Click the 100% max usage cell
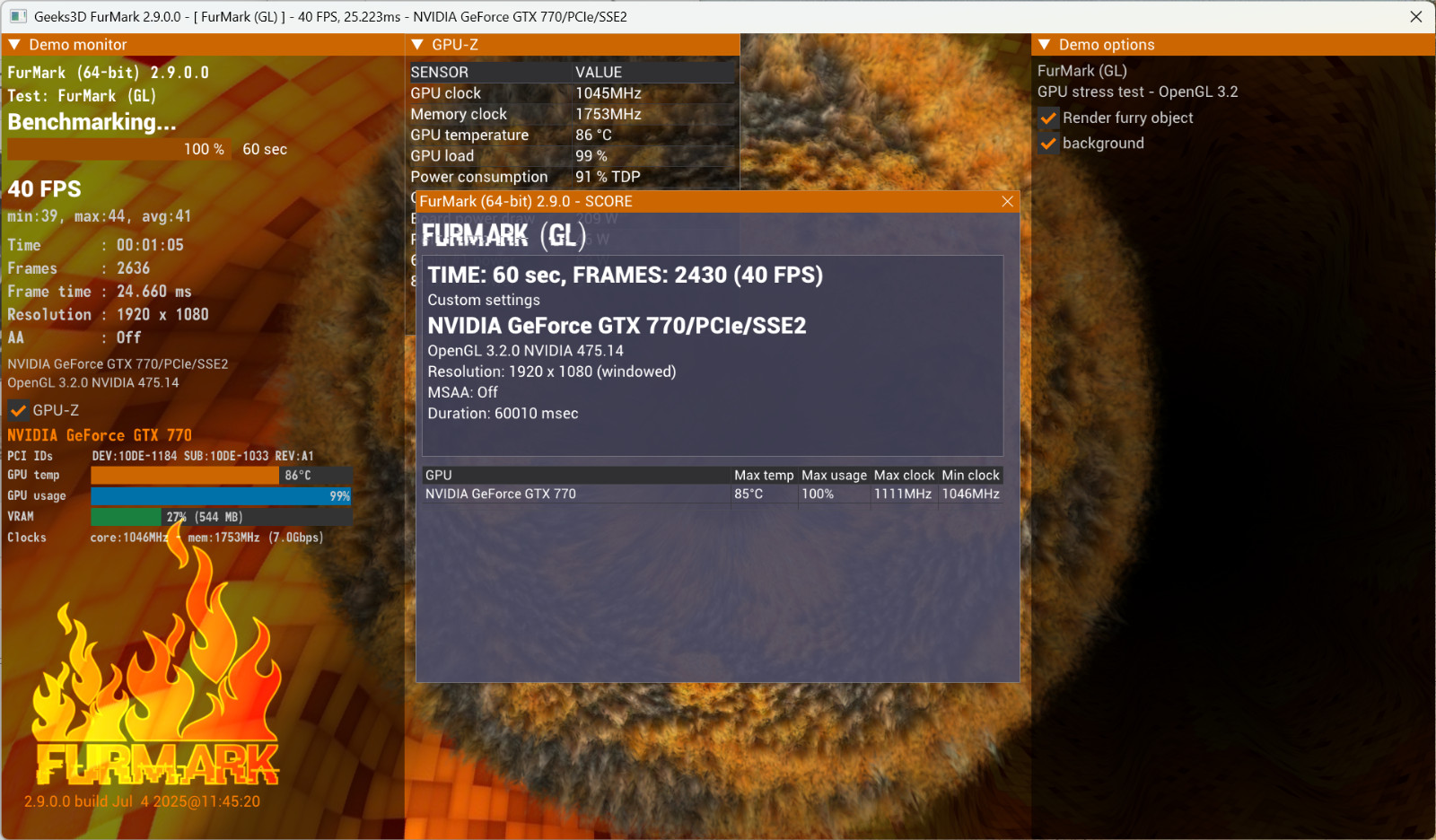1436x840 pixels. (x=818, y=494)
